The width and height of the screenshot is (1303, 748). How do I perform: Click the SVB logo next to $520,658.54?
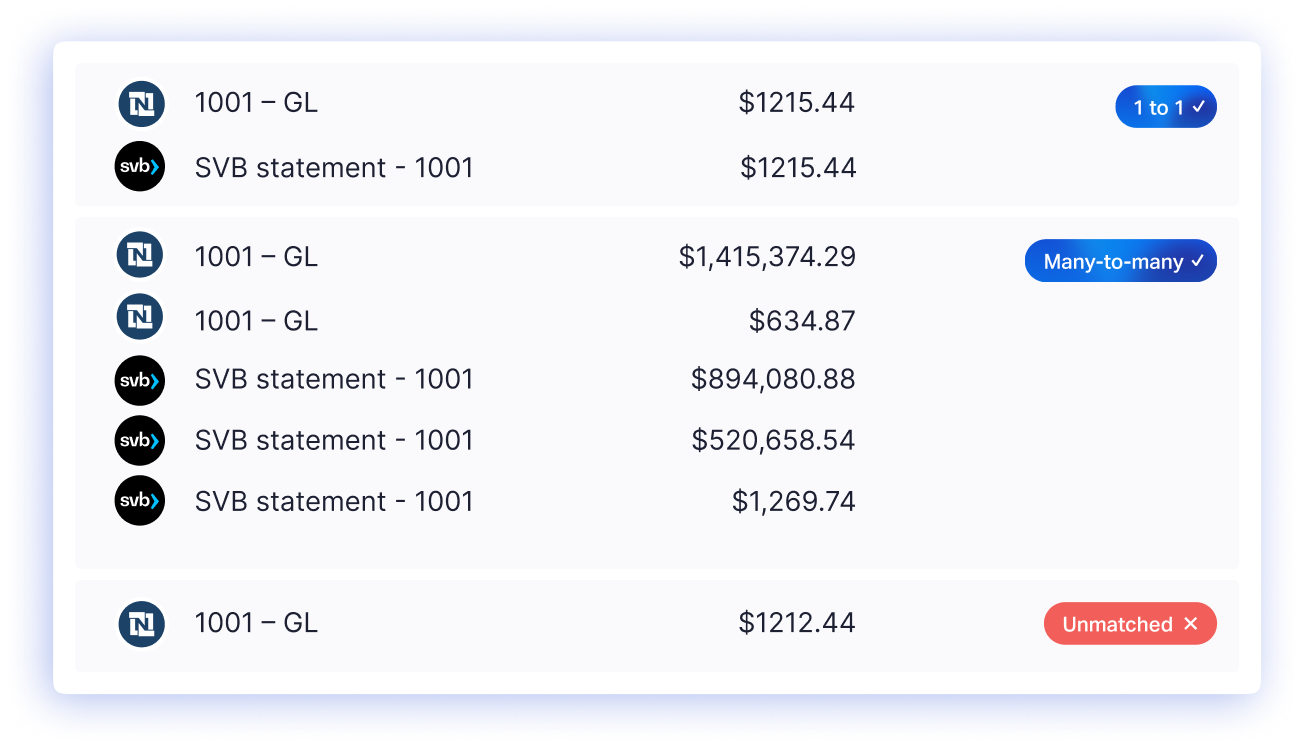tap(139, 440)
